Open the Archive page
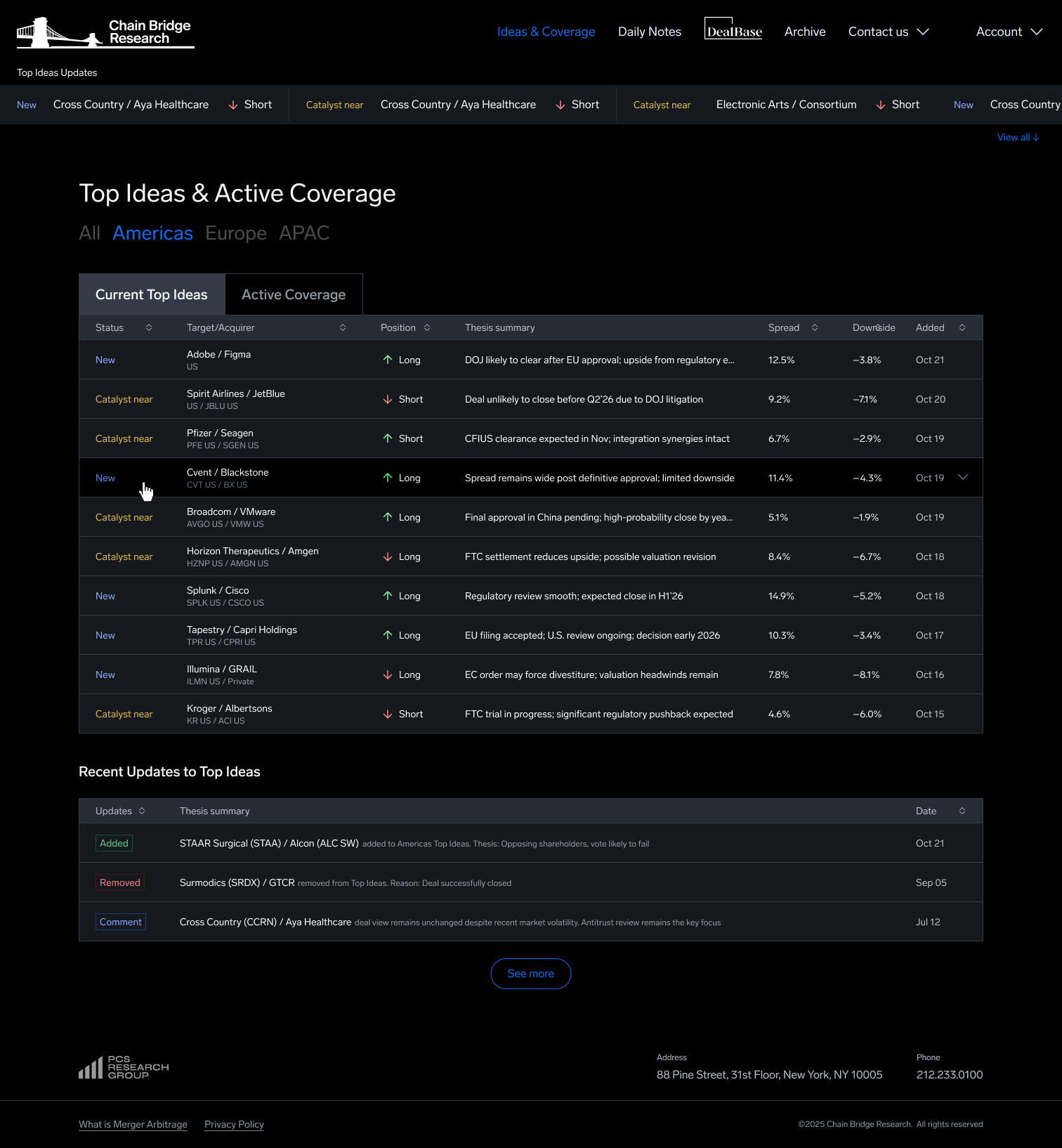1062x1148 pixels. 805,32
